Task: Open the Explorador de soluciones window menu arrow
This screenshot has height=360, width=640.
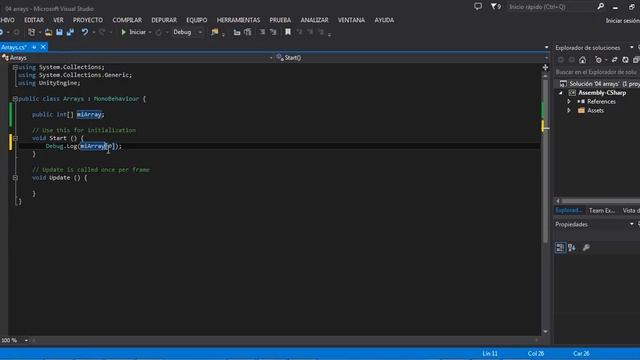Action: (631, 48)
